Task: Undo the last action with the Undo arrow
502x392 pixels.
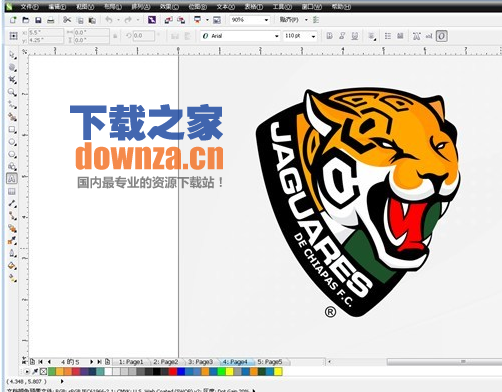Action: (x=109, y=20)
